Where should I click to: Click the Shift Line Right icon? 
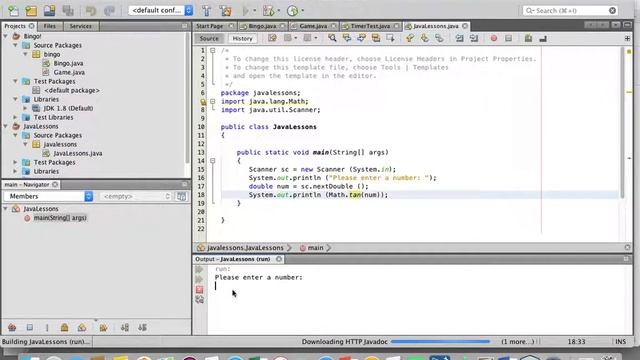(474, 38)
